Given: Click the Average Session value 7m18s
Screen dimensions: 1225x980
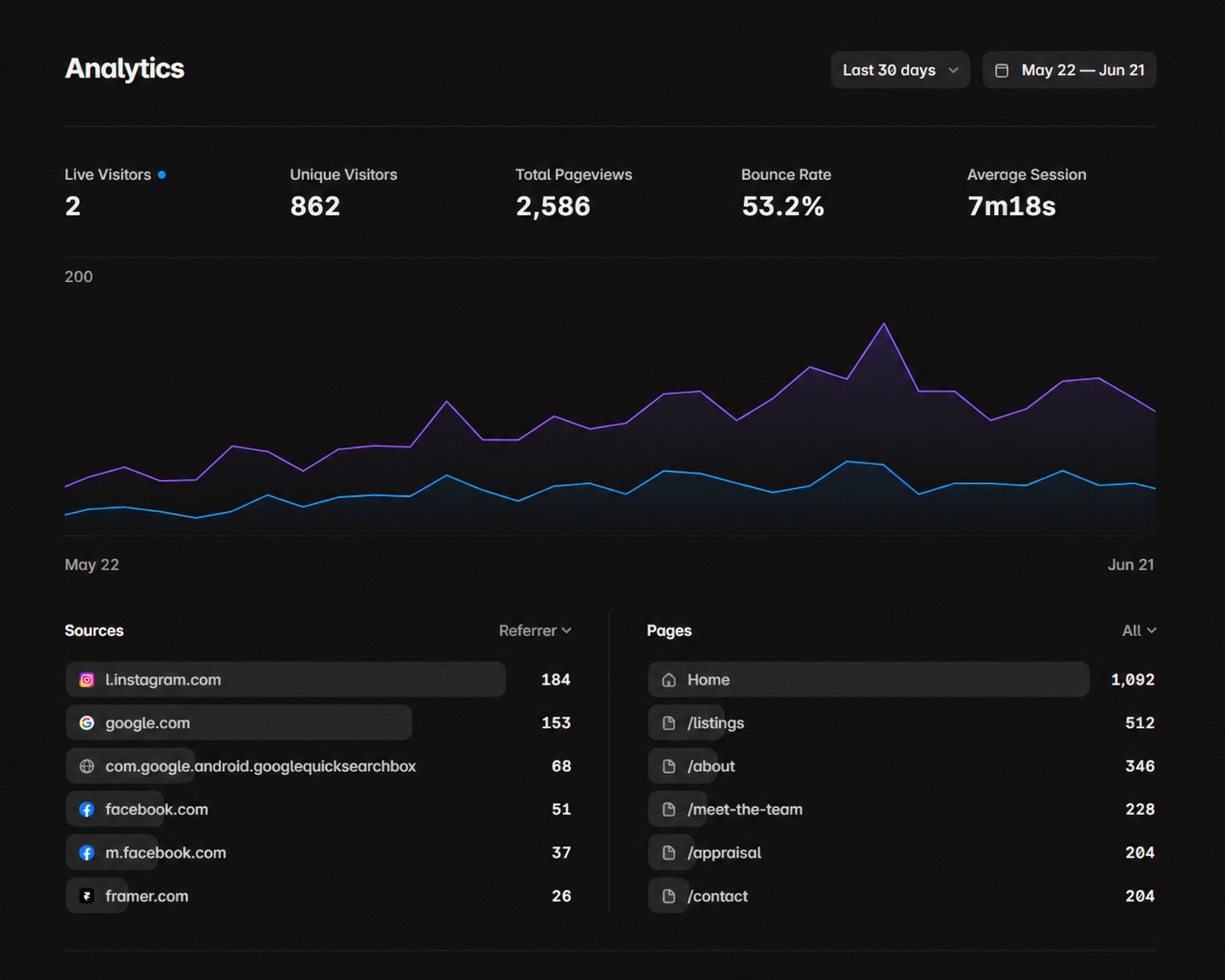Looking at the screenshot, I should (1012, 206).
